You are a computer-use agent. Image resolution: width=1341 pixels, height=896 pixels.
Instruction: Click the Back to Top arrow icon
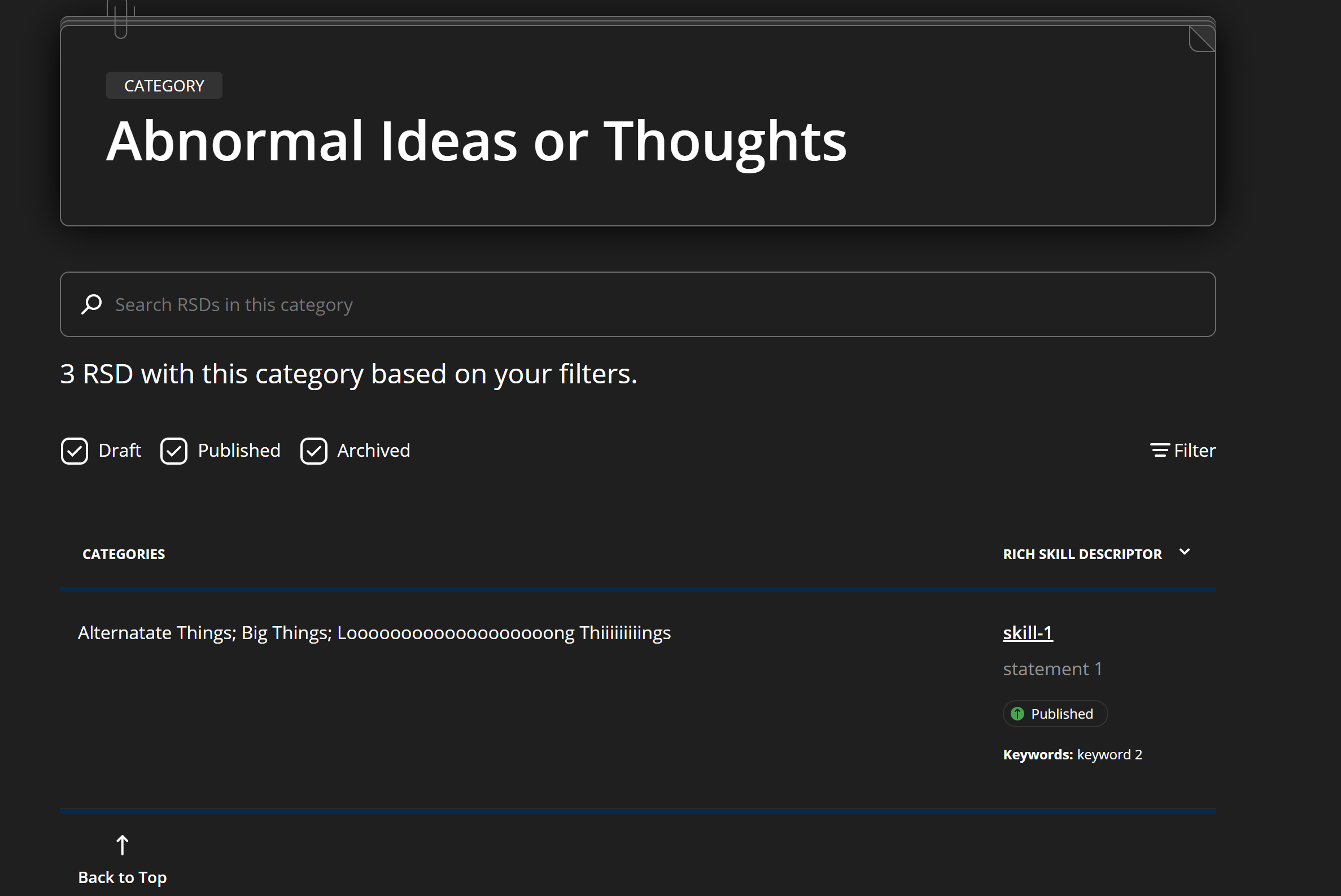click(x=123, y=845)
